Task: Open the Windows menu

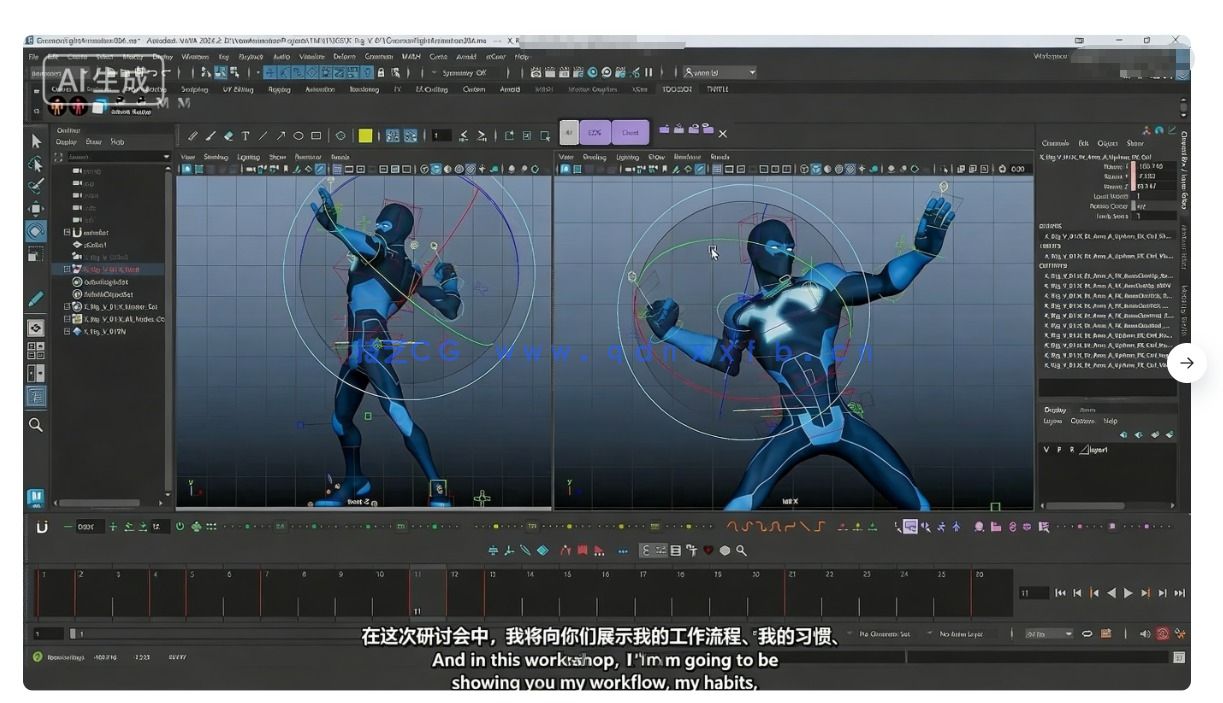Action: 196,56
